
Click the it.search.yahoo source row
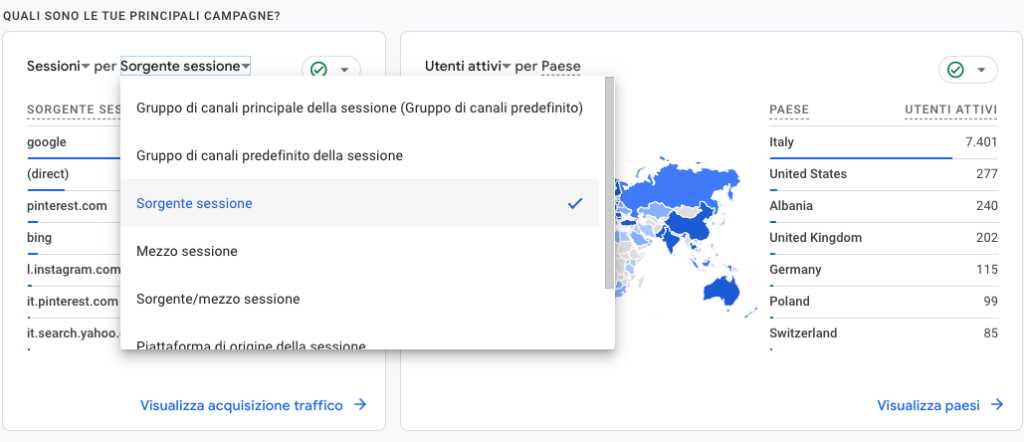(73, 334)
